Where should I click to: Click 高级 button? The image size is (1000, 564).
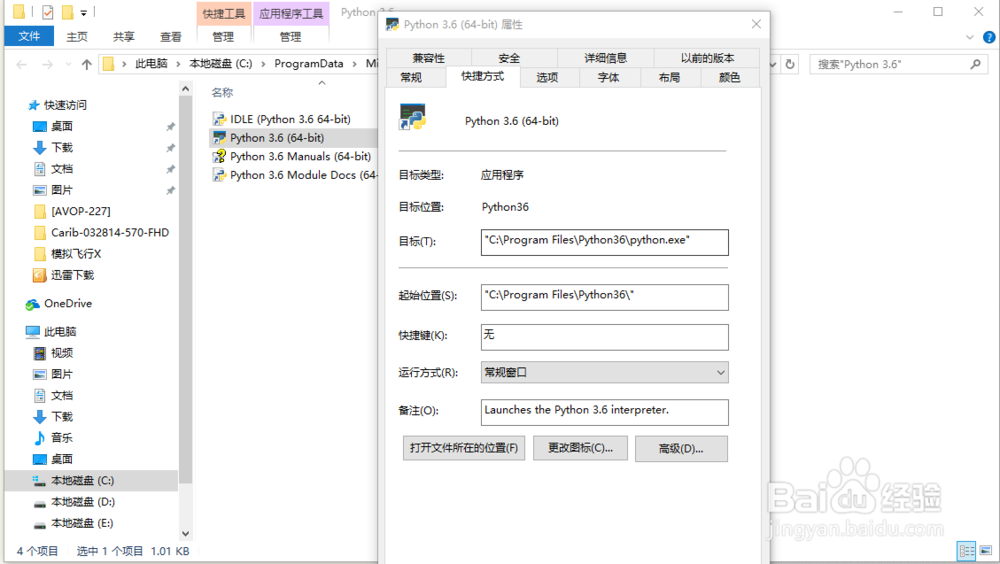(x=681, y=449)
